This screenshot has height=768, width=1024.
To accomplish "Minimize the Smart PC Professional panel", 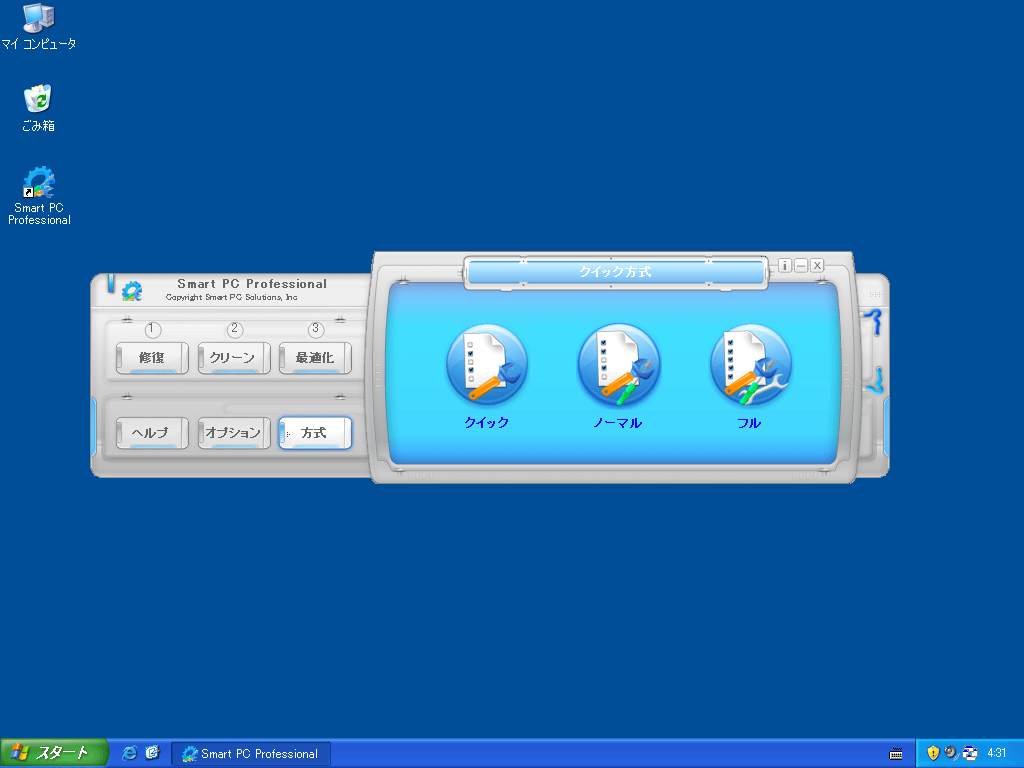I will (801, 265).
